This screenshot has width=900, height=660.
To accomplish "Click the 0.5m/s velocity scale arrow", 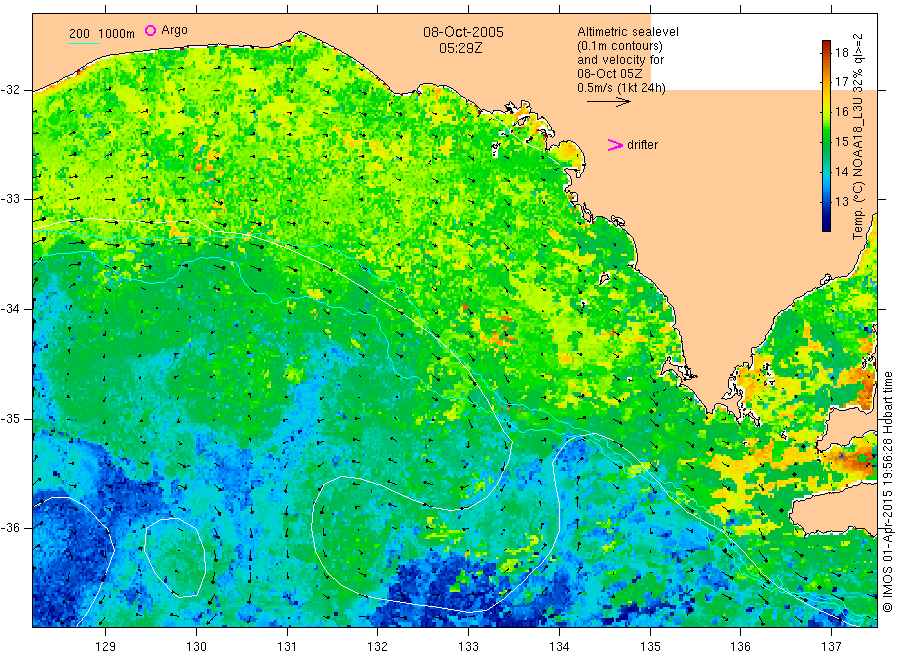I will pyautogui.click(x=608, y=102).
